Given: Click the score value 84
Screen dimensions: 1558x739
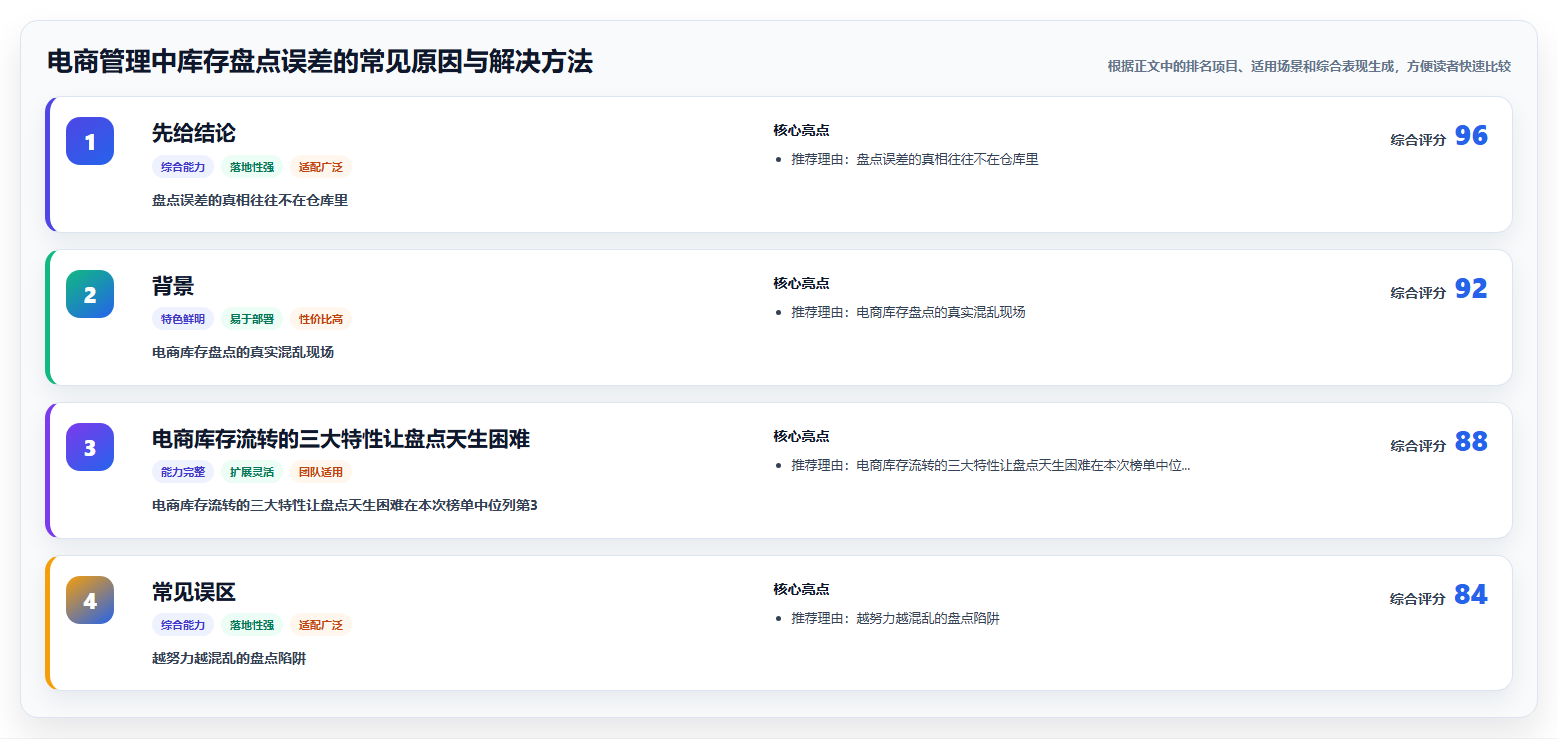Looking at the screenshot, I should click(x=1471, y=595).
